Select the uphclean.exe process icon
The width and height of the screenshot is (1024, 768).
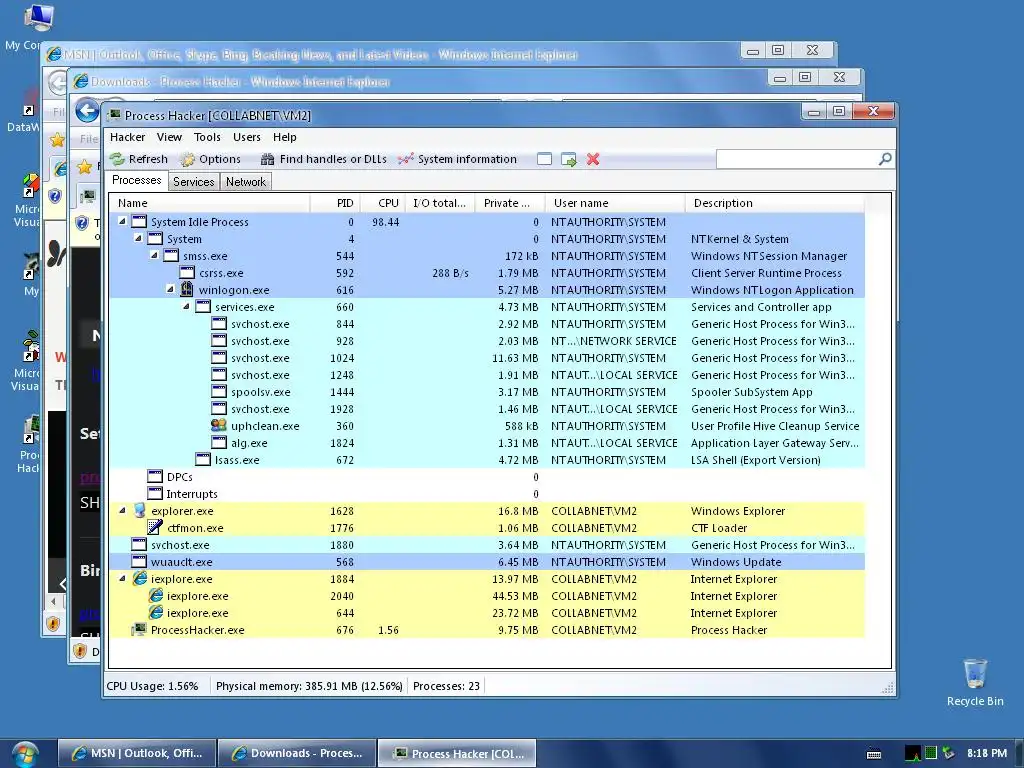click(x=219, y=425)
